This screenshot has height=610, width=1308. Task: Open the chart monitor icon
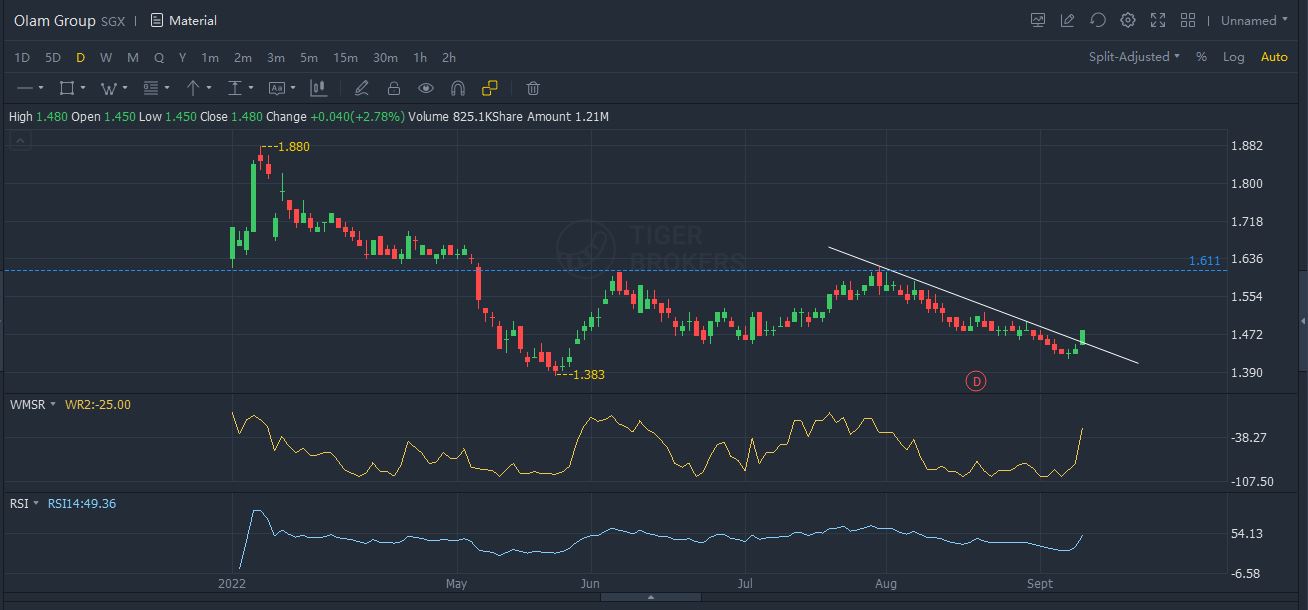click(1038, 20)
